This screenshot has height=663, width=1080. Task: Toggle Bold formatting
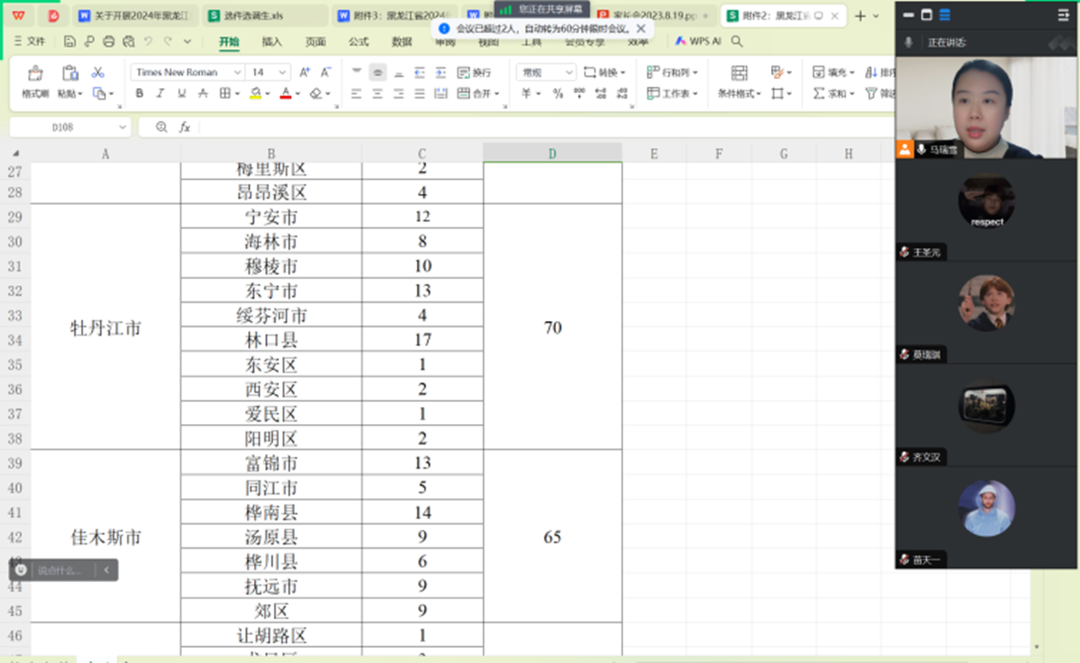click(139, 94)
